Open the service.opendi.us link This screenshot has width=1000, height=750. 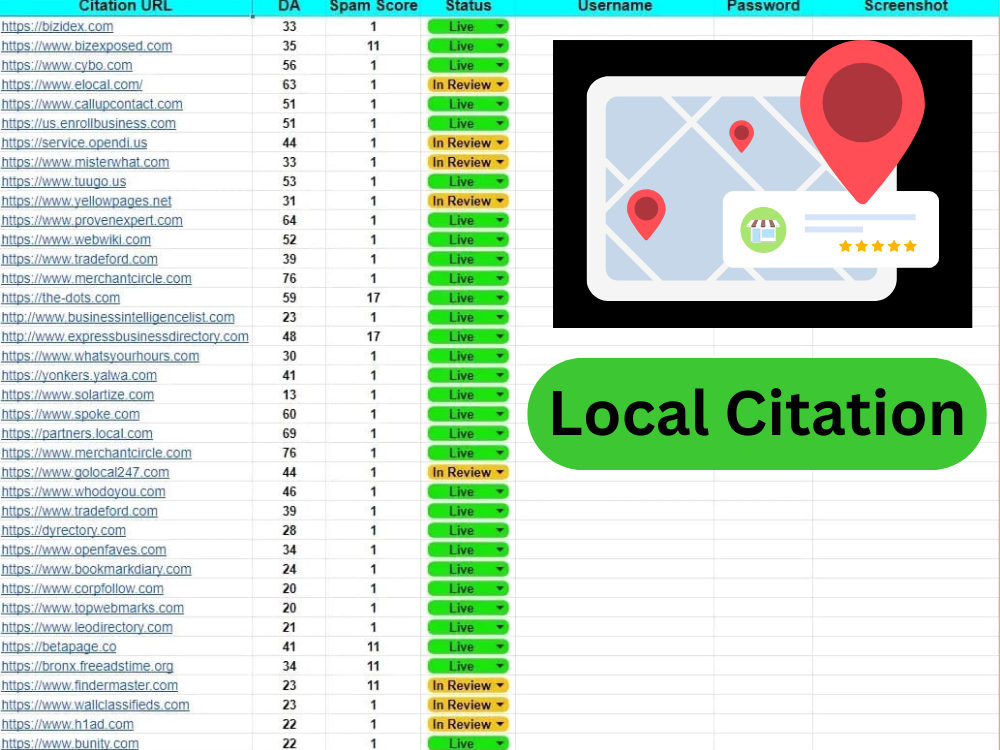(x=74, y=143)
